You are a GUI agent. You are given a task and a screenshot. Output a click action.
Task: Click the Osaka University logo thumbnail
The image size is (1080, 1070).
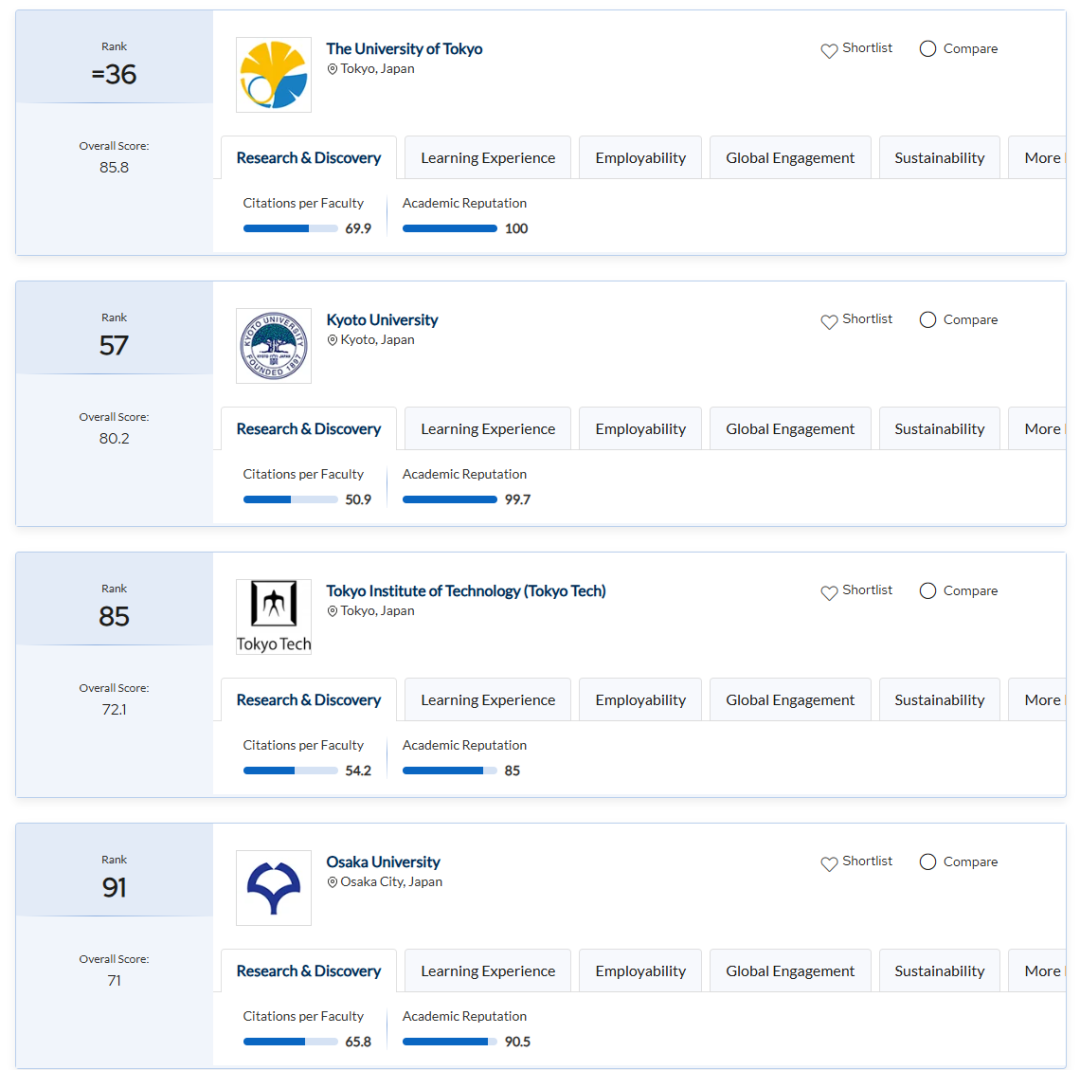[273, 887]
